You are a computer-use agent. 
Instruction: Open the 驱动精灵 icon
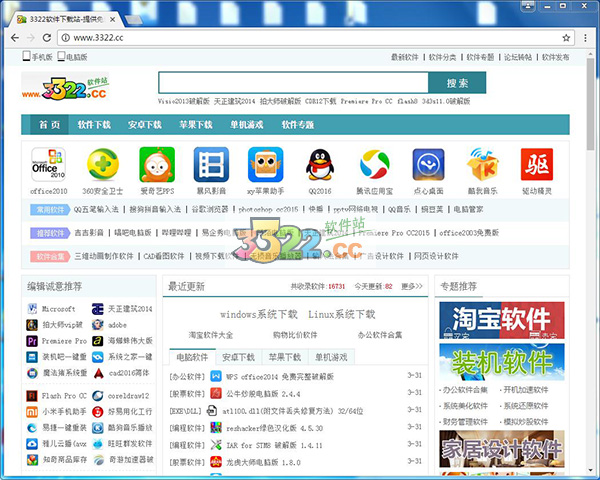537,164
